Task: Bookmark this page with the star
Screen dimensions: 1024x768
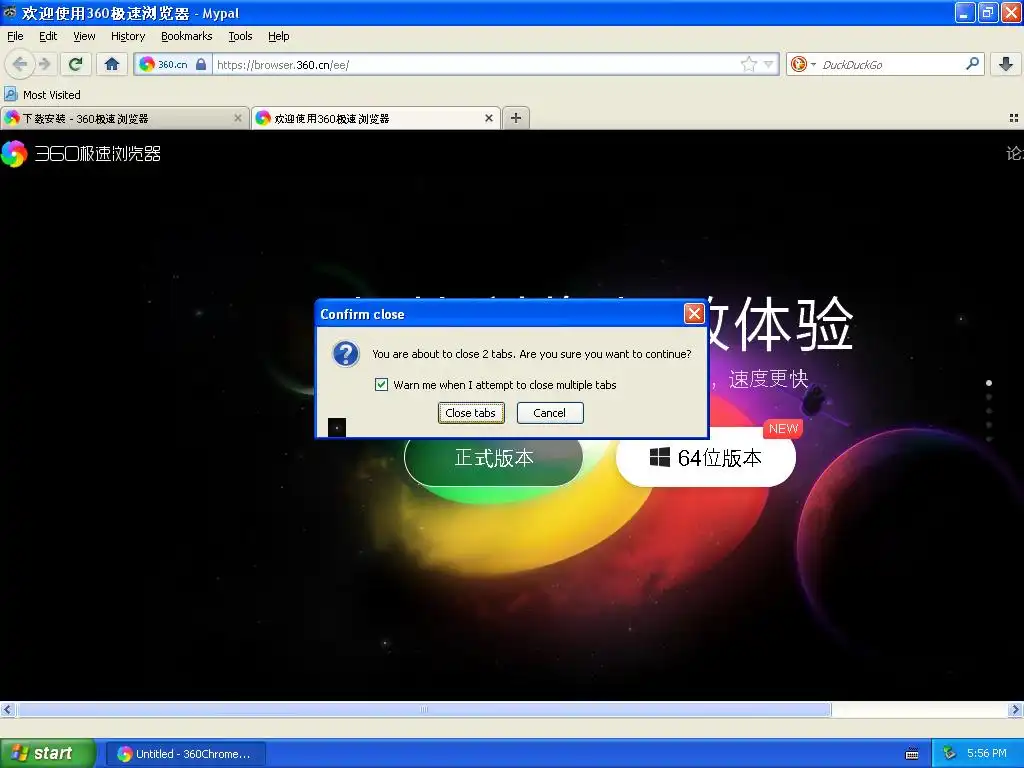Action: tap(748, 64)
